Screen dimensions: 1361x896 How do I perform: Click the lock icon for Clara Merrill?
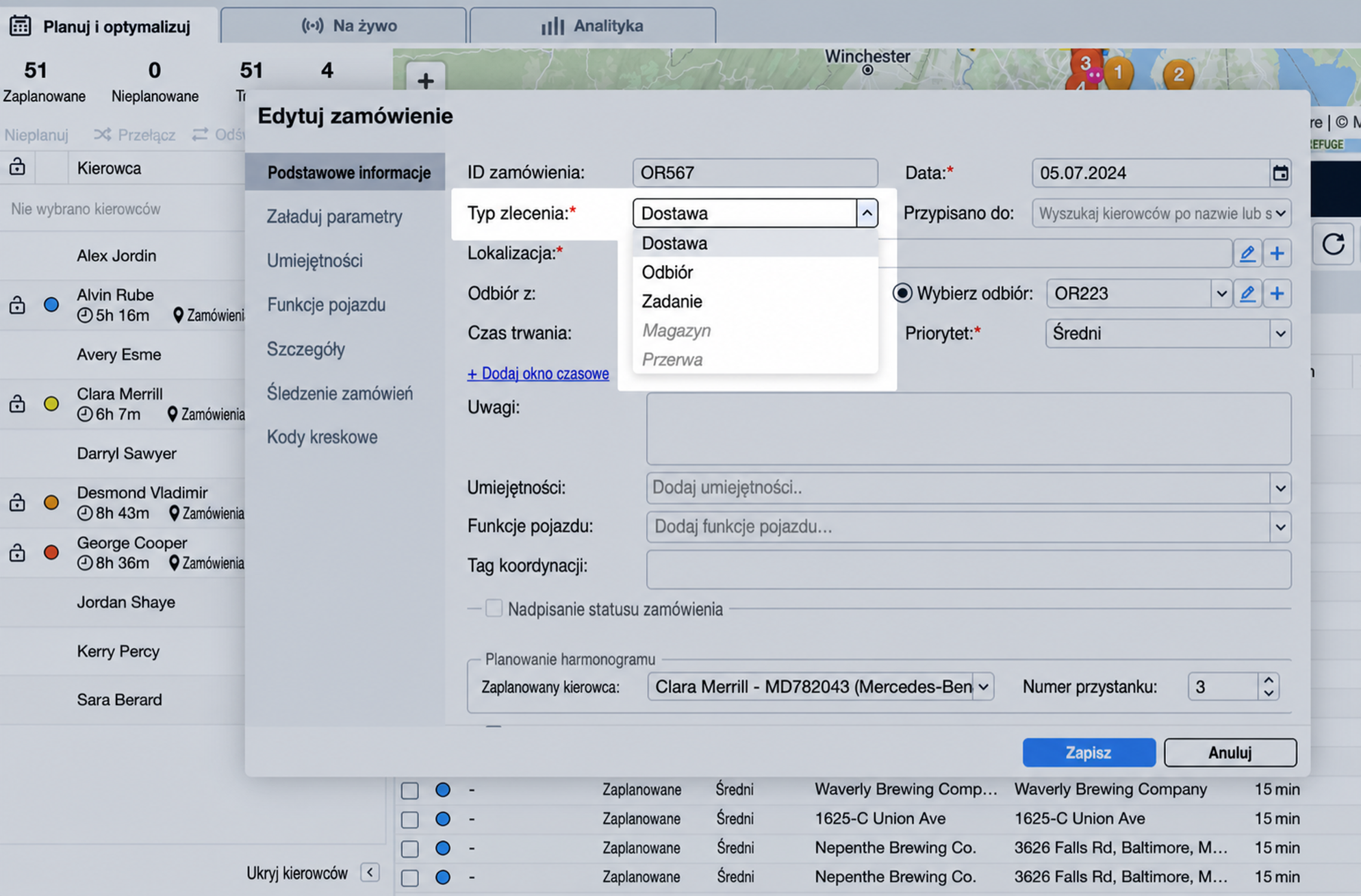17,404
